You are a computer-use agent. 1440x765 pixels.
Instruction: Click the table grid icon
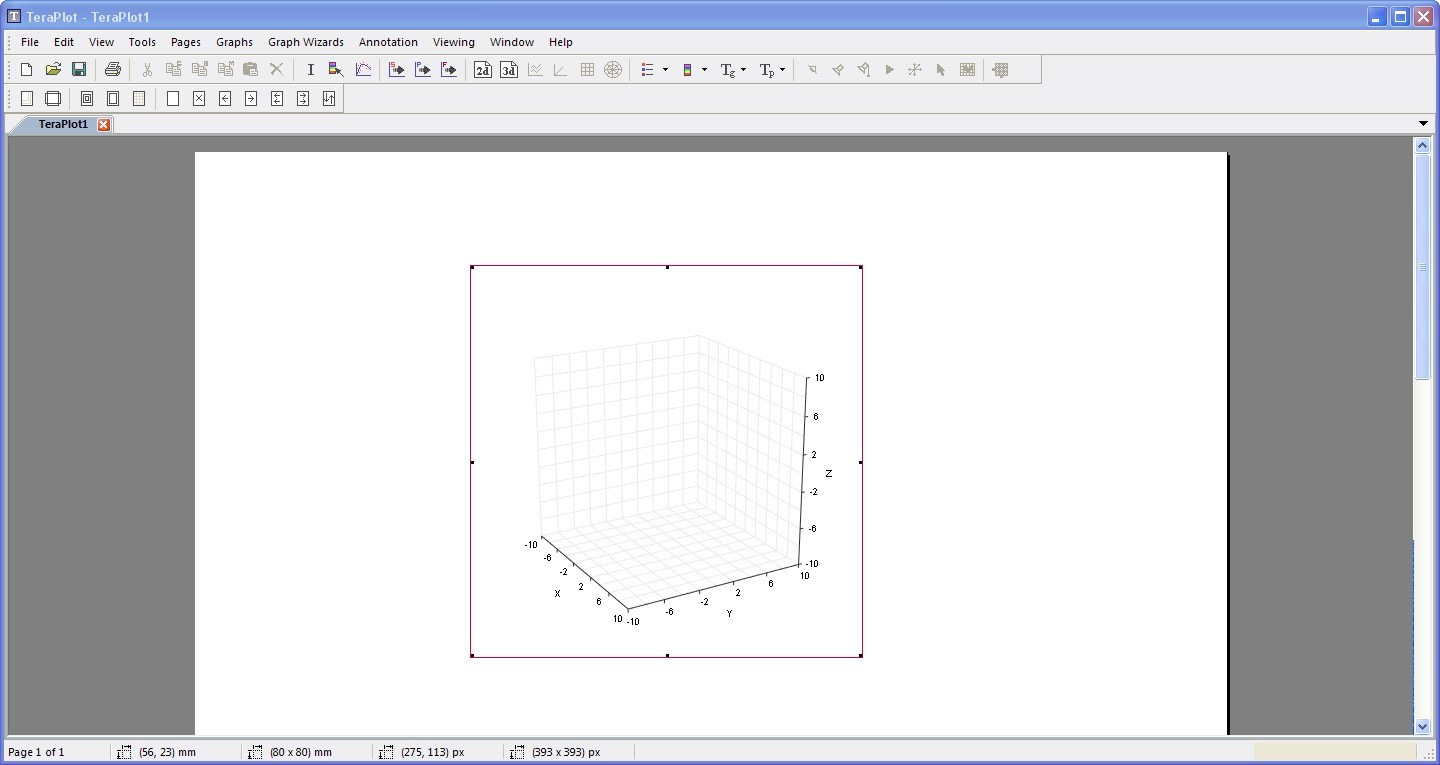click(x=587, y=69)
